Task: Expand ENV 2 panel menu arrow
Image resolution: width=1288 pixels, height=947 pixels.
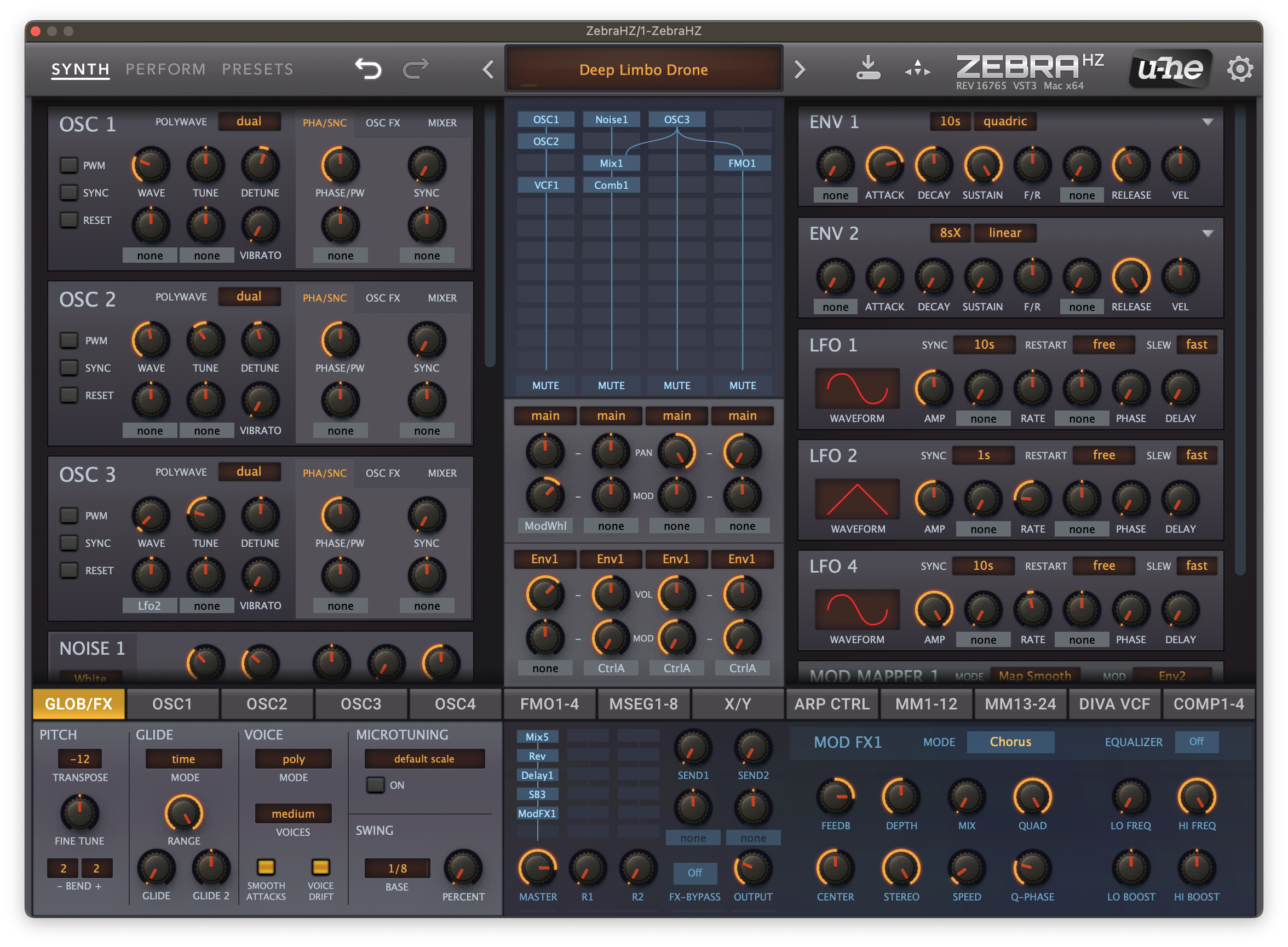Action: 1207,234
